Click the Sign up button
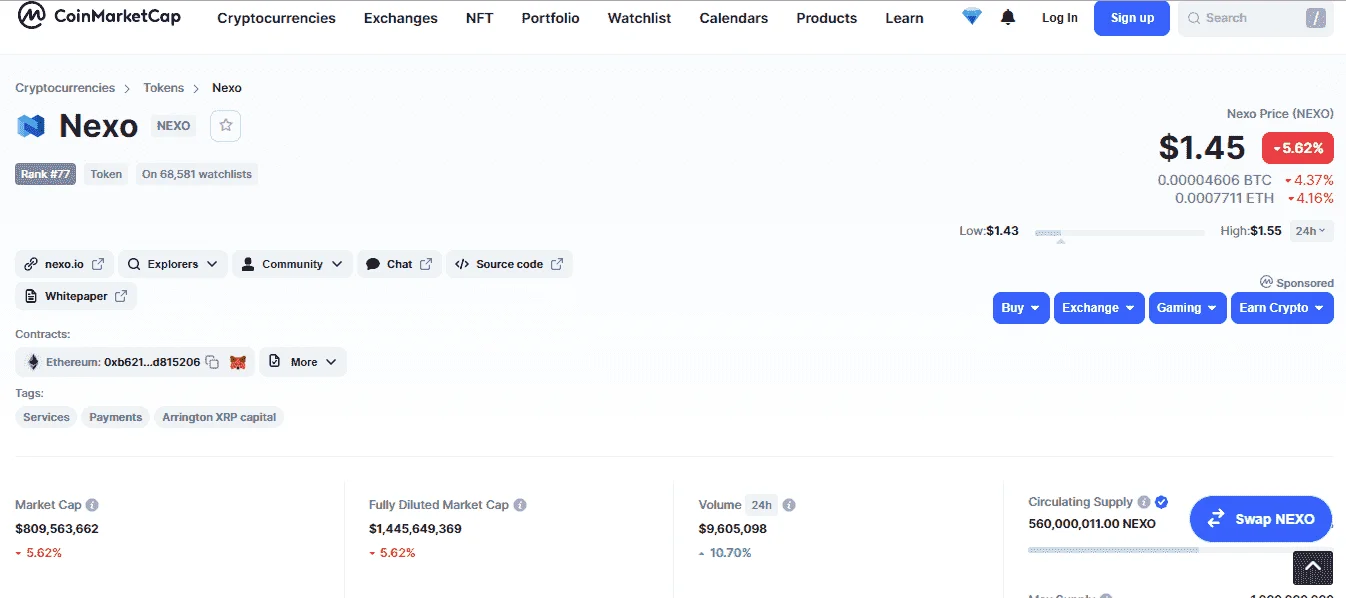Image resolution: width=1346 pixels, height=598 pixels. [1132, 18]
